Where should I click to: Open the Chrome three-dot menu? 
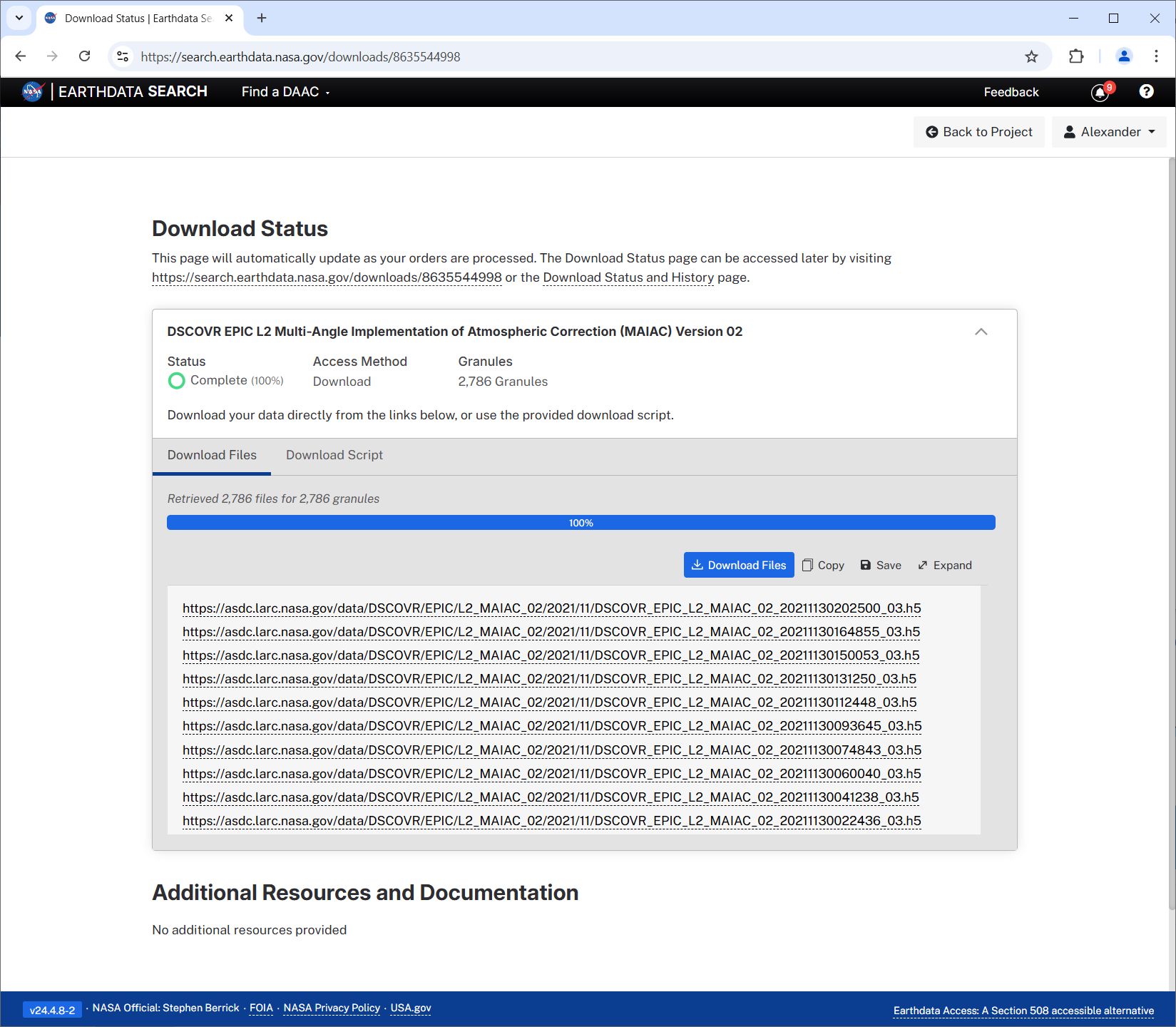click(x=1156, y=56)
